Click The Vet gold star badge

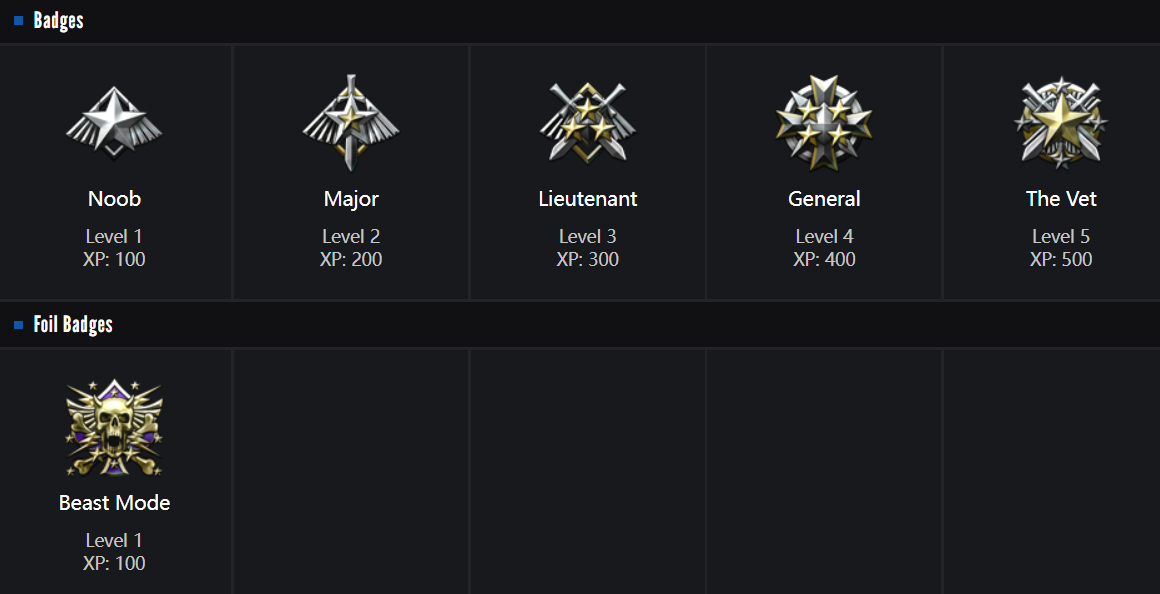pyautogui.click(x=1061, y=124)
